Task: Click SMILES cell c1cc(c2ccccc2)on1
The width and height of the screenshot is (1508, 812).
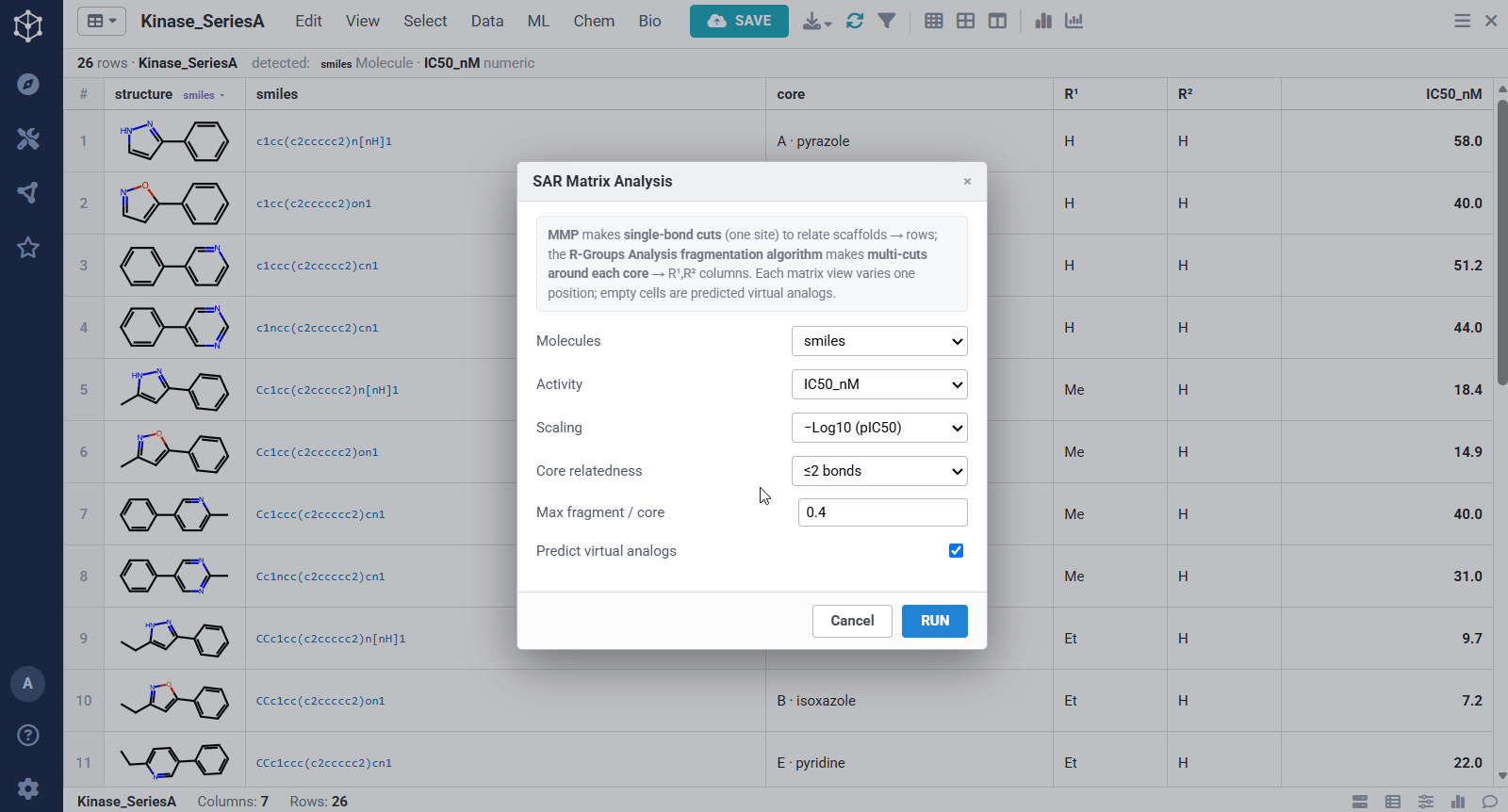Action: (314, 203)
